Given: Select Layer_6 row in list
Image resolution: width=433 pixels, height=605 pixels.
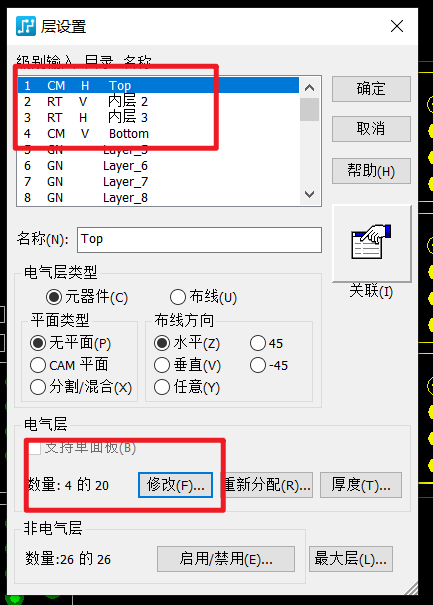Looking at the screenshot, I should (158, 166).
